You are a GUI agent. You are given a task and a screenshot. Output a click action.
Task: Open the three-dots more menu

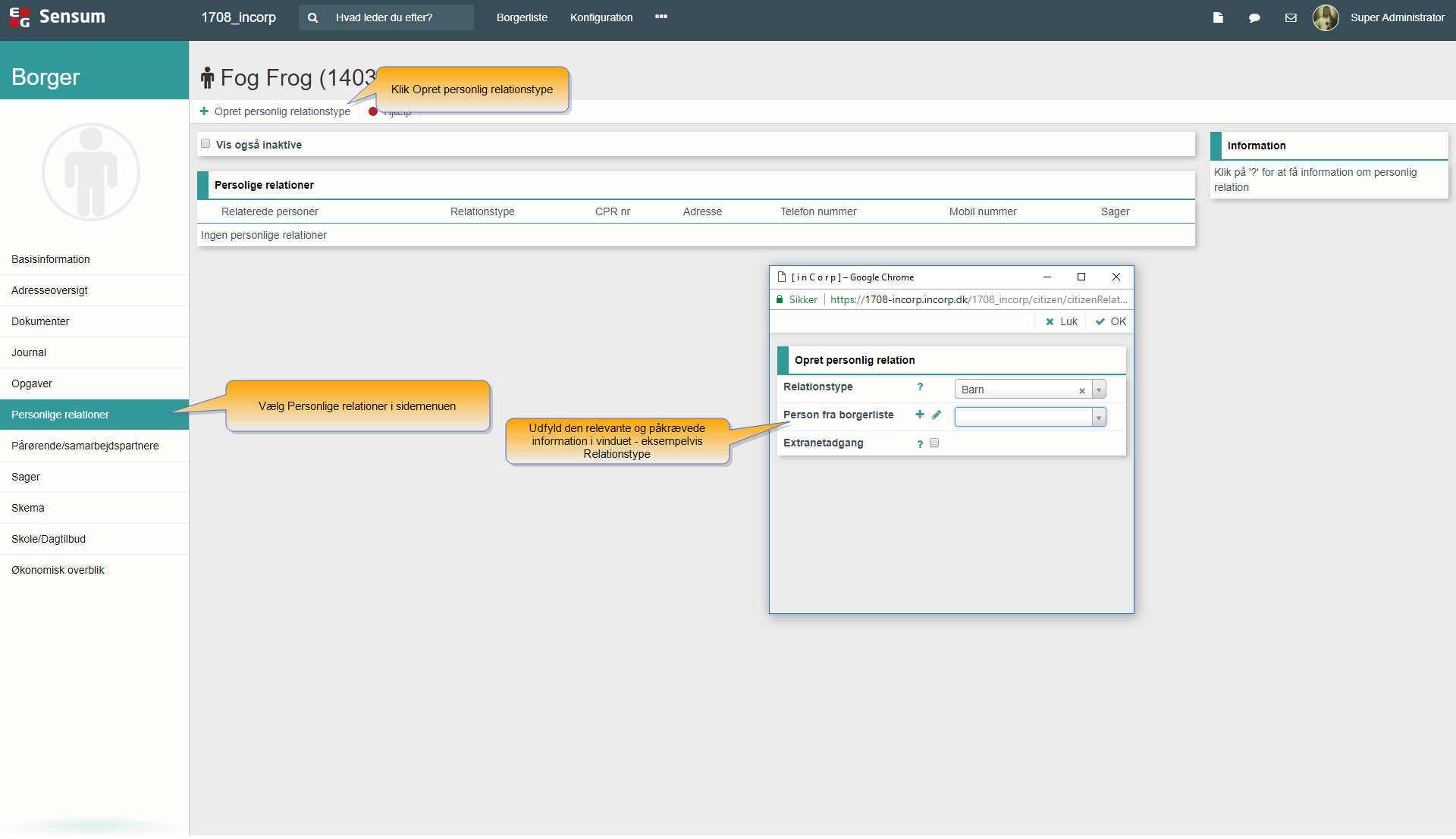(661, 17)
